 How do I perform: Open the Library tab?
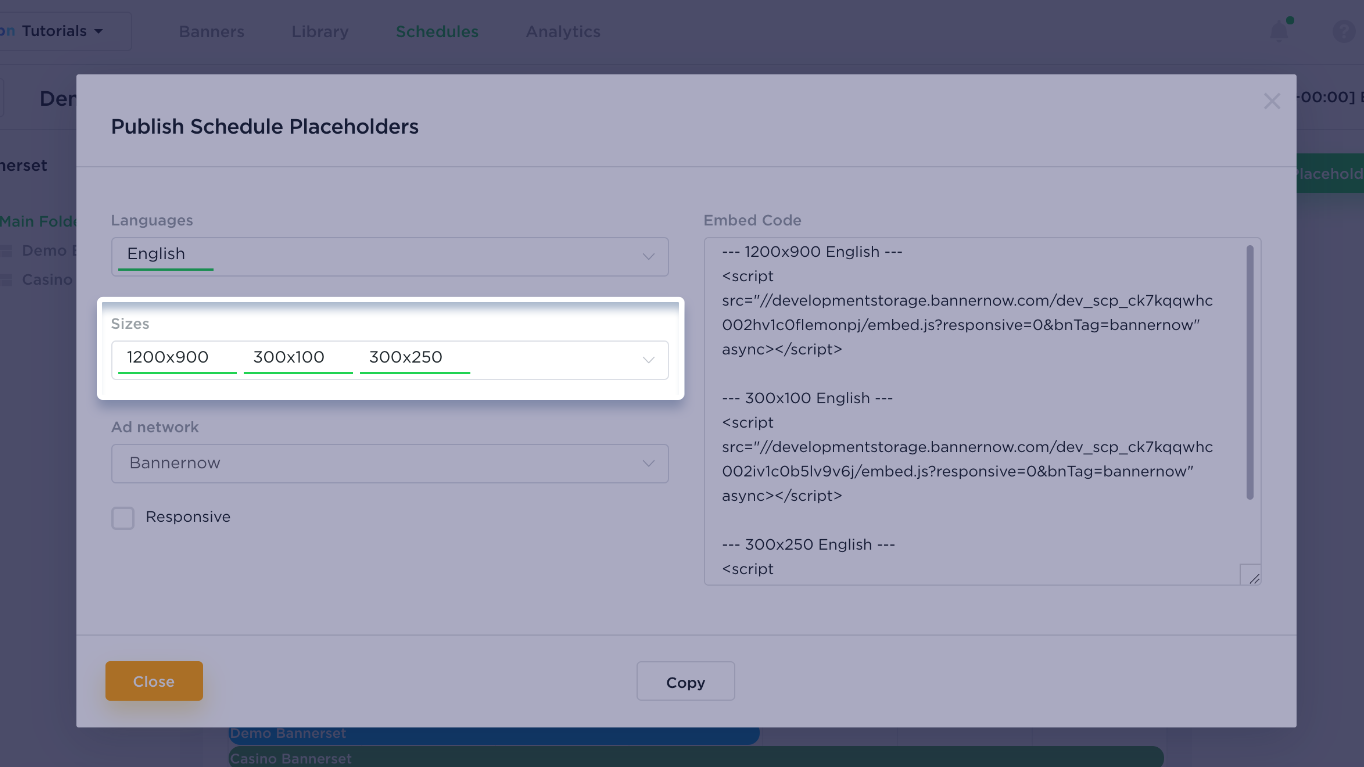click(x=320, y=32)
